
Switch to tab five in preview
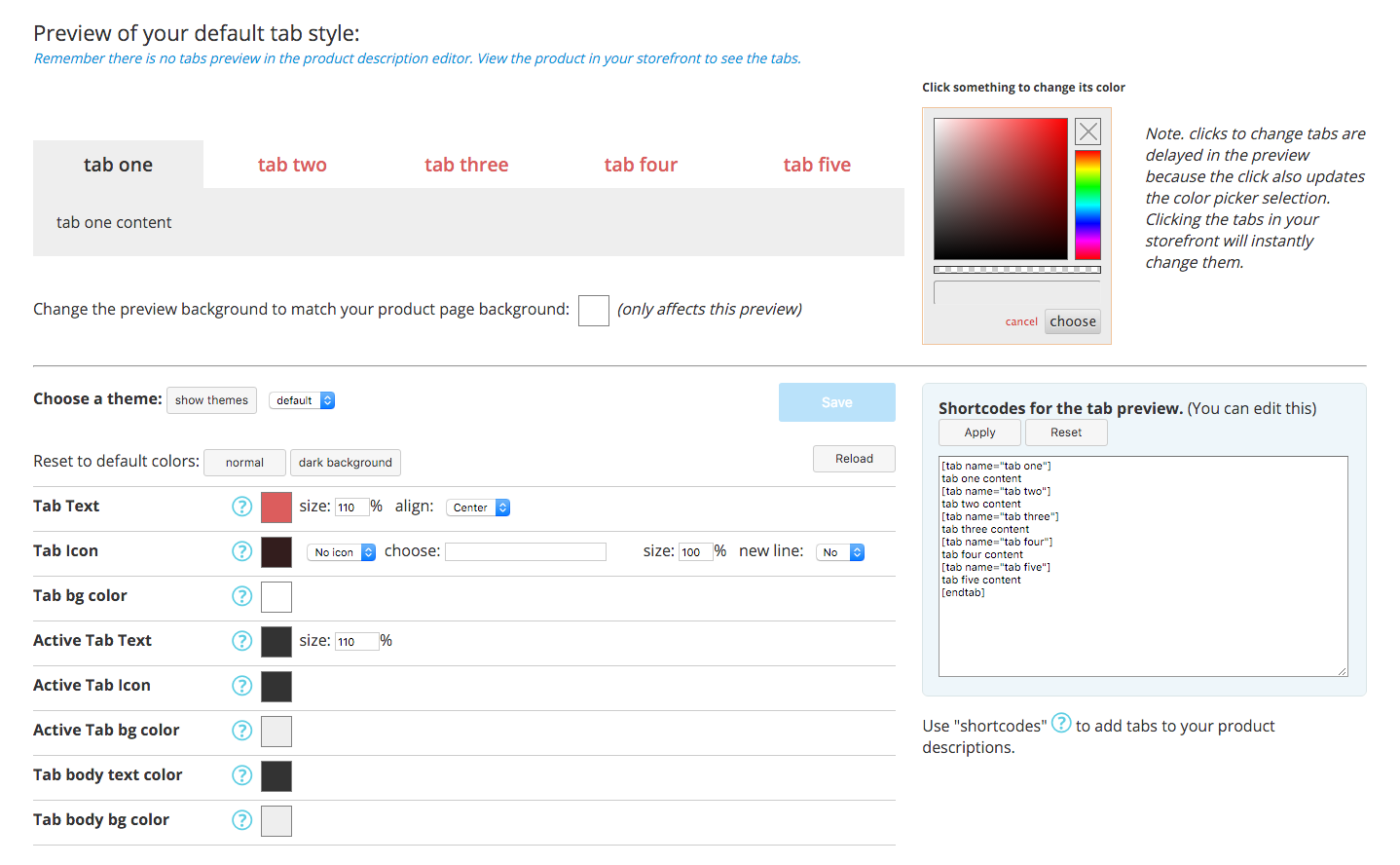tap(817, 165)
